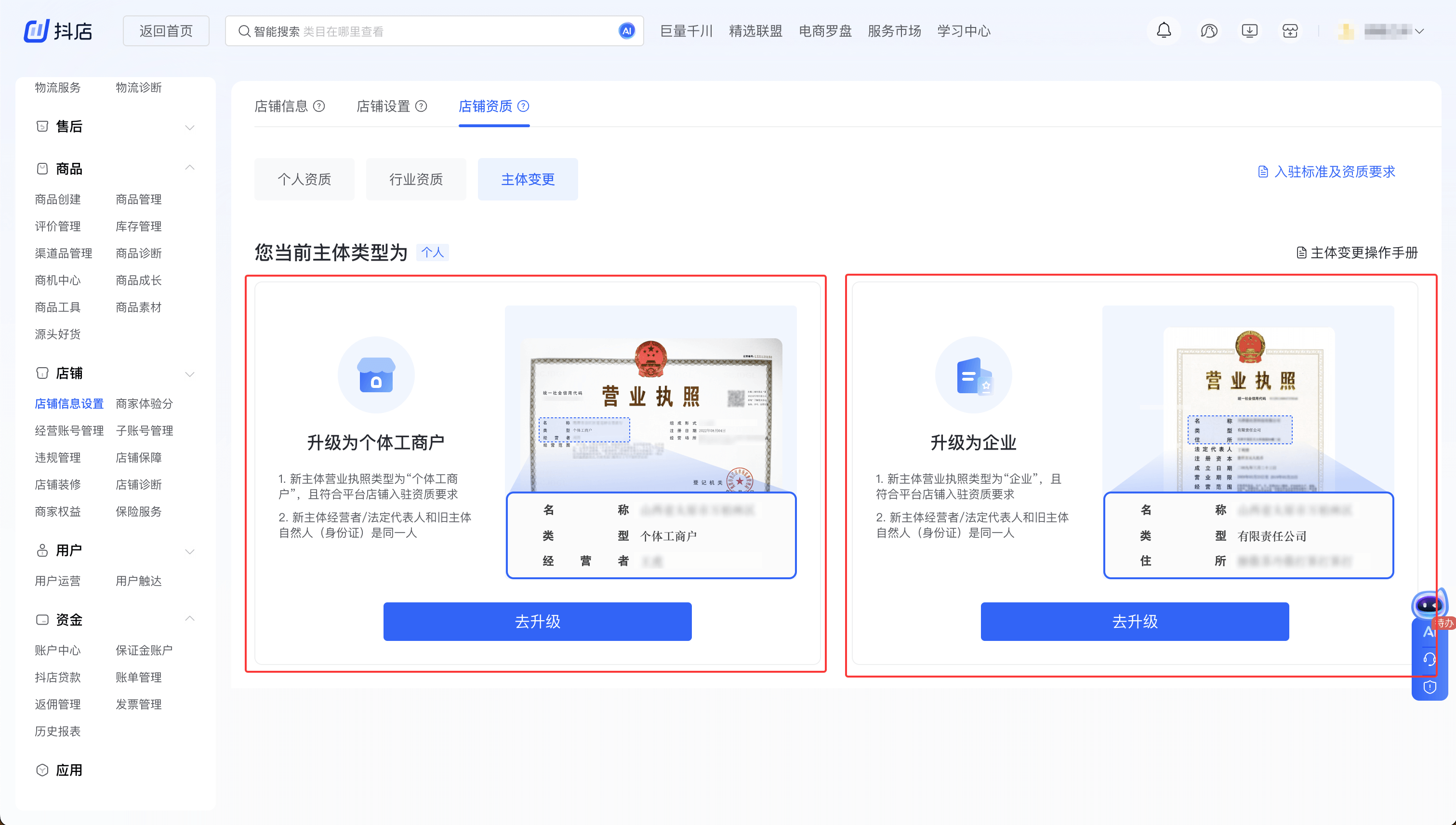Open 商品创建 in sidebar
This screenshot has height=825, width=1456.
pos(58,200)
